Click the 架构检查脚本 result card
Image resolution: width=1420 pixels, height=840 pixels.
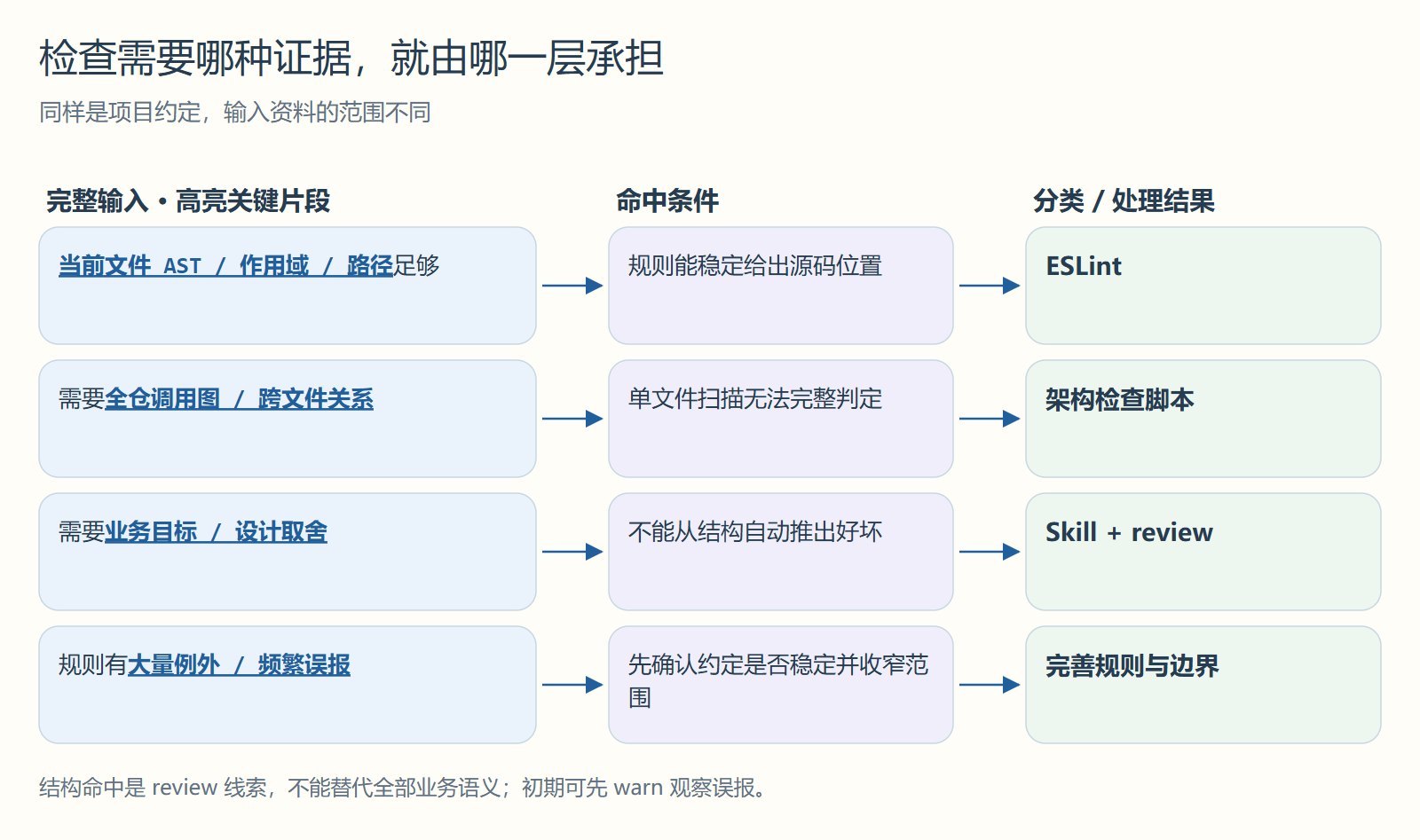(1203, 419)
